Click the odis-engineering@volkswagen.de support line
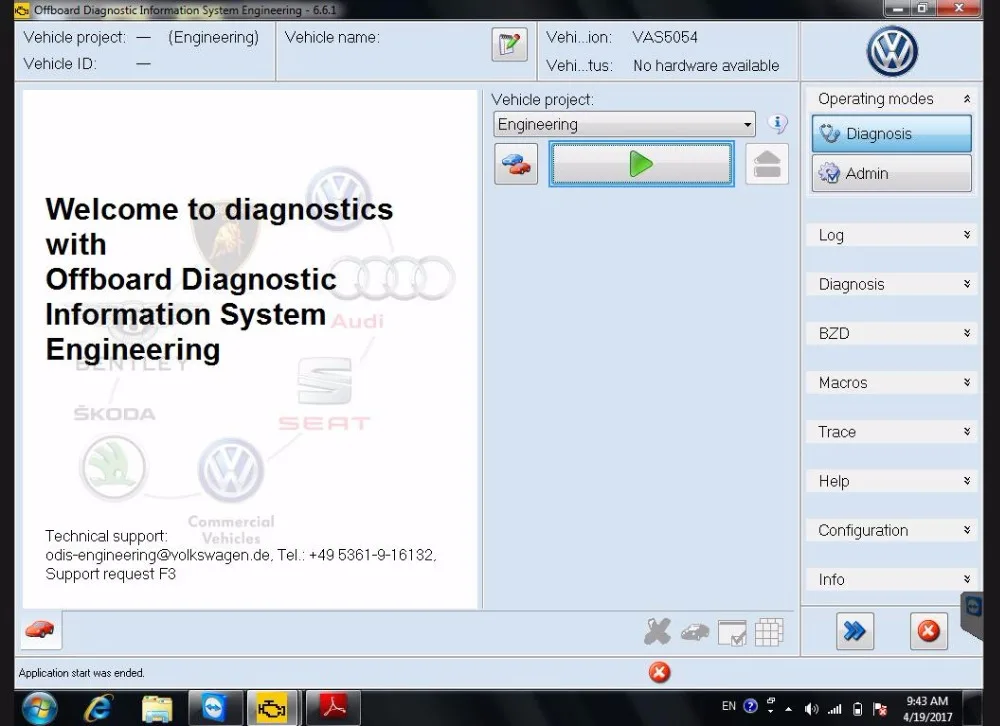 241,555
